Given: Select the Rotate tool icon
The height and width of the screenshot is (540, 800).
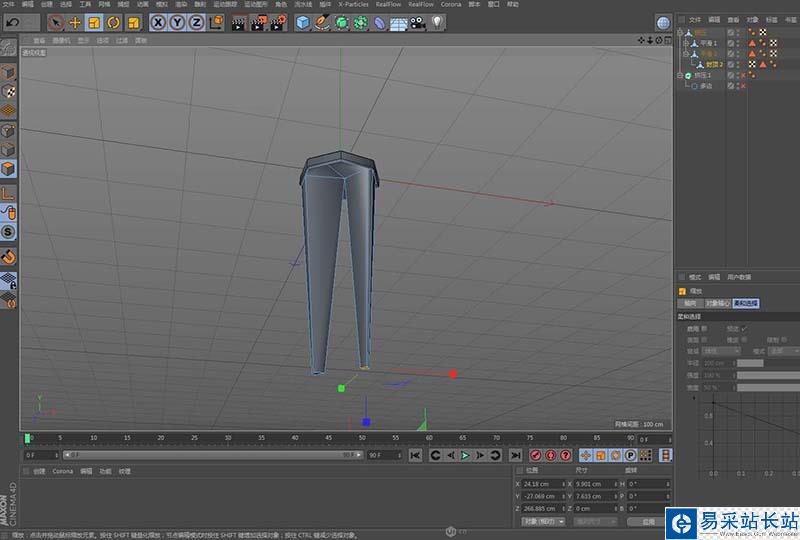Looking at the screenshot, I should (113, 22).
